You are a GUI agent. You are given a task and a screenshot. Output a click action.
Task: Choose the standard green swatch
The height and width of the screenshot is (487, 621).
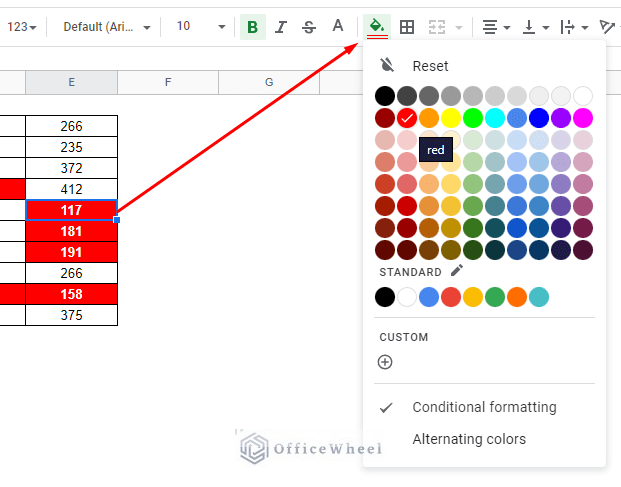pyautogui.click(x=495, y=297)
